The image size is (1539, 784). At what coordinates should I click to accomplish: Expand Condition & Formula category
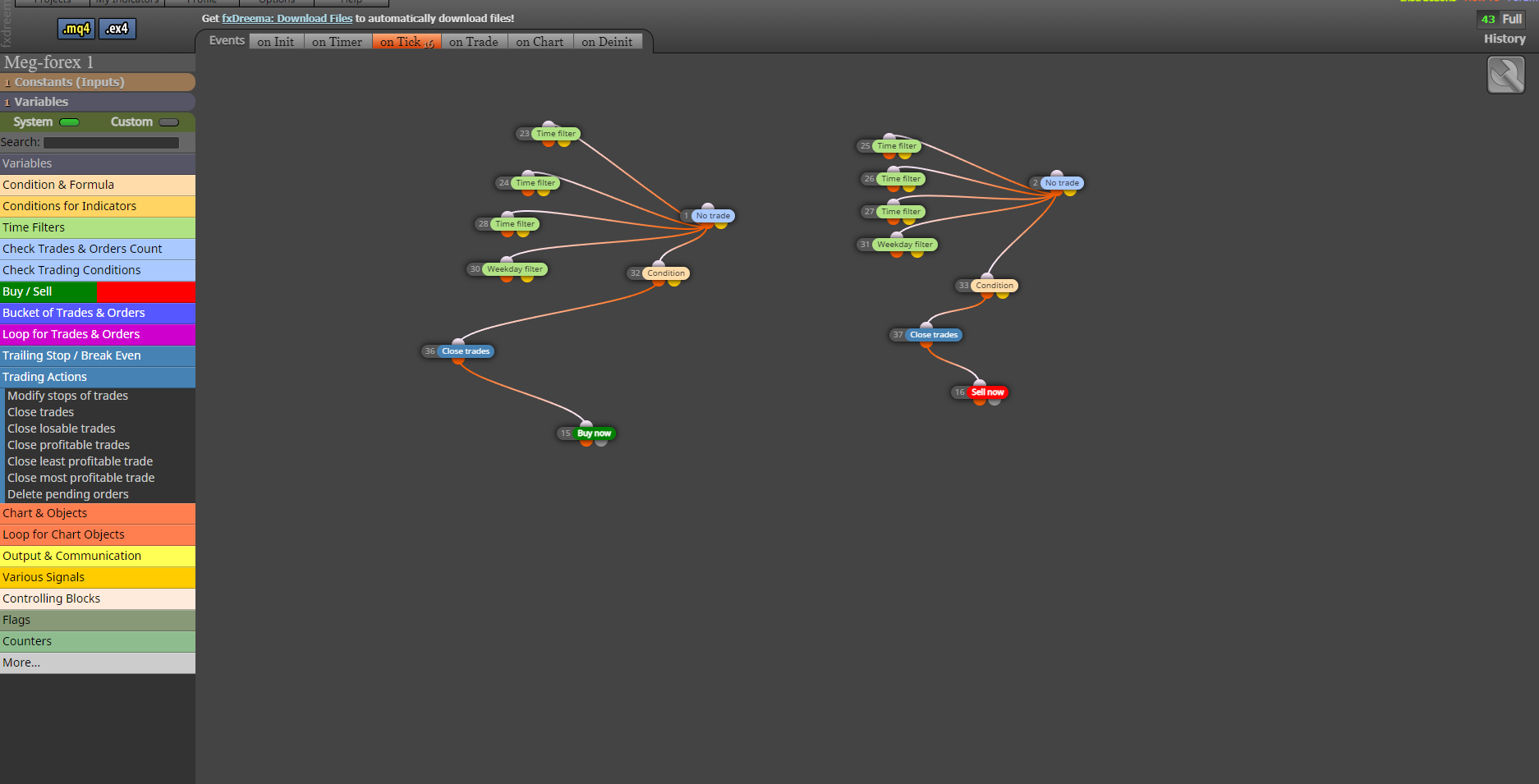(x=98, y=185)
